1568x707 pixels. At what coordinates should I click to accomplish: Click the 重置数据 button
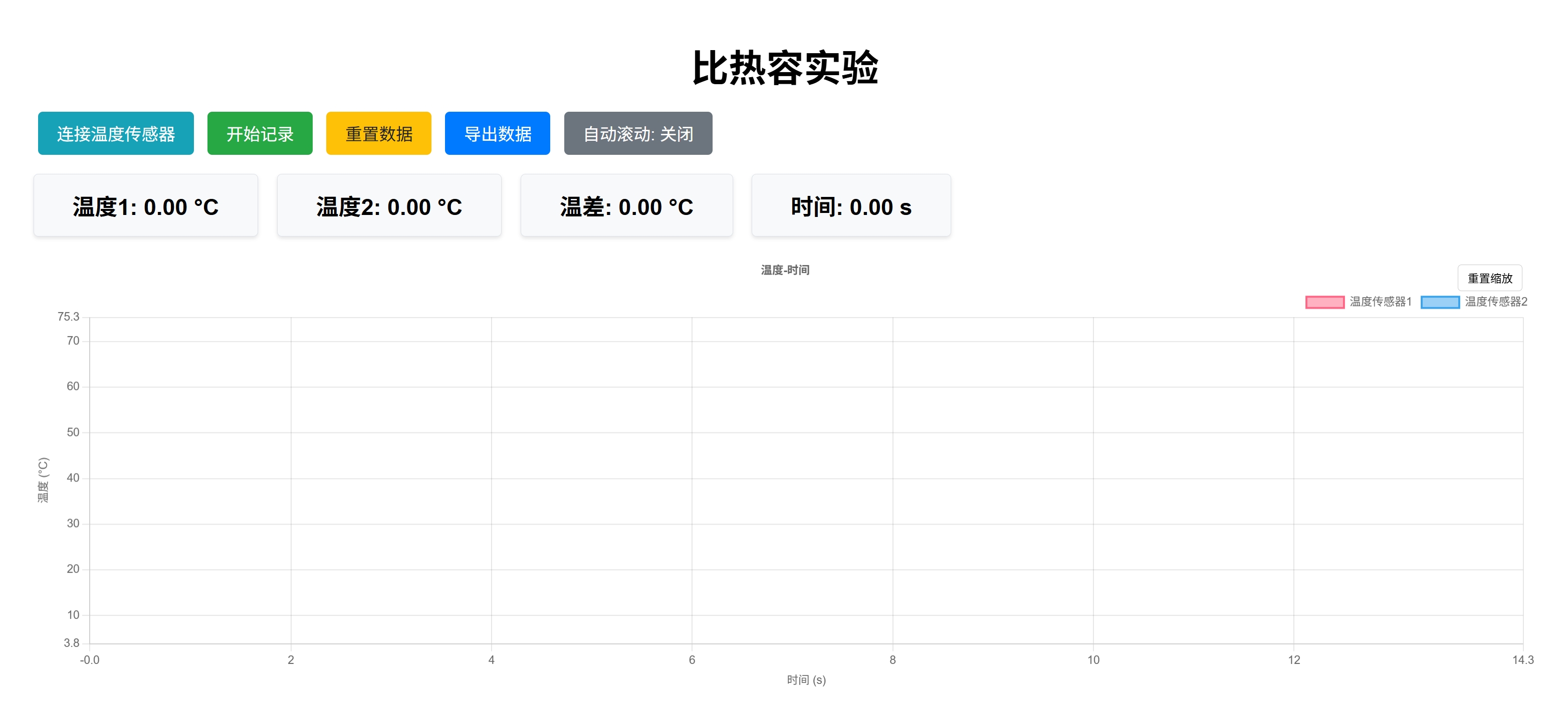[x=379, y=133]
